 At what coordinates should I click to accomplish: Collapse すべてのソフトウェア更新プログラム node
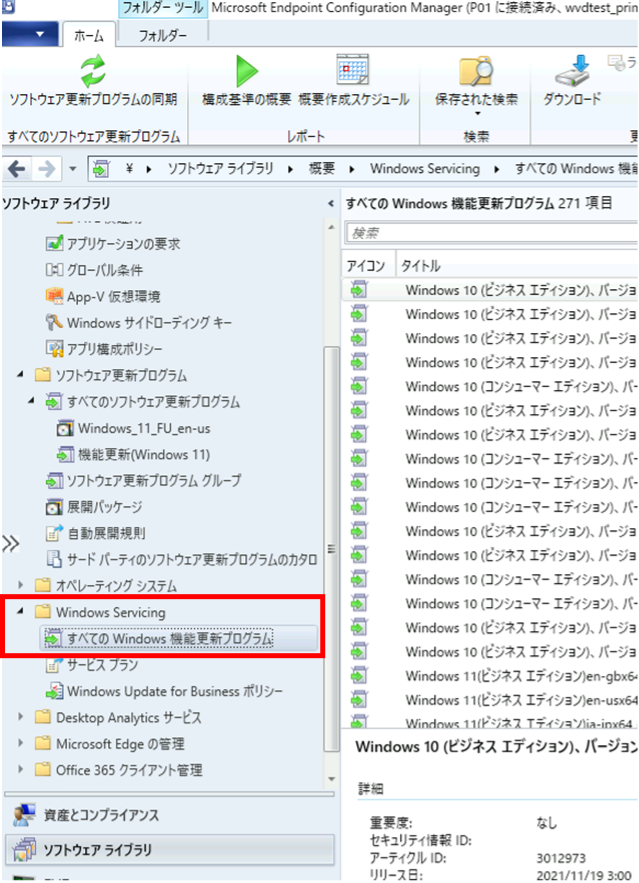coord(32,401)
